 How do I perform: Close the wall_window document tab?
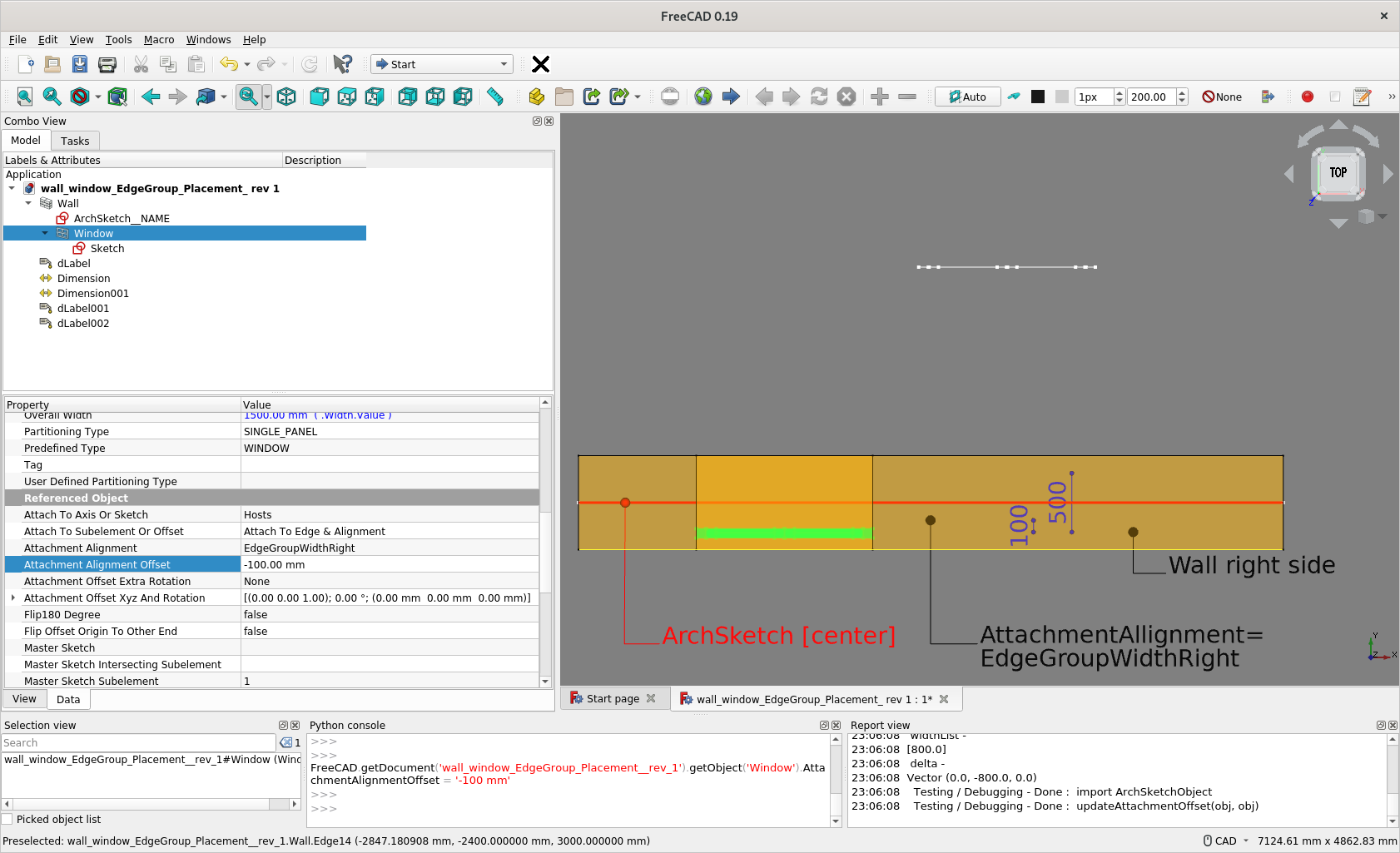(944, 699)
